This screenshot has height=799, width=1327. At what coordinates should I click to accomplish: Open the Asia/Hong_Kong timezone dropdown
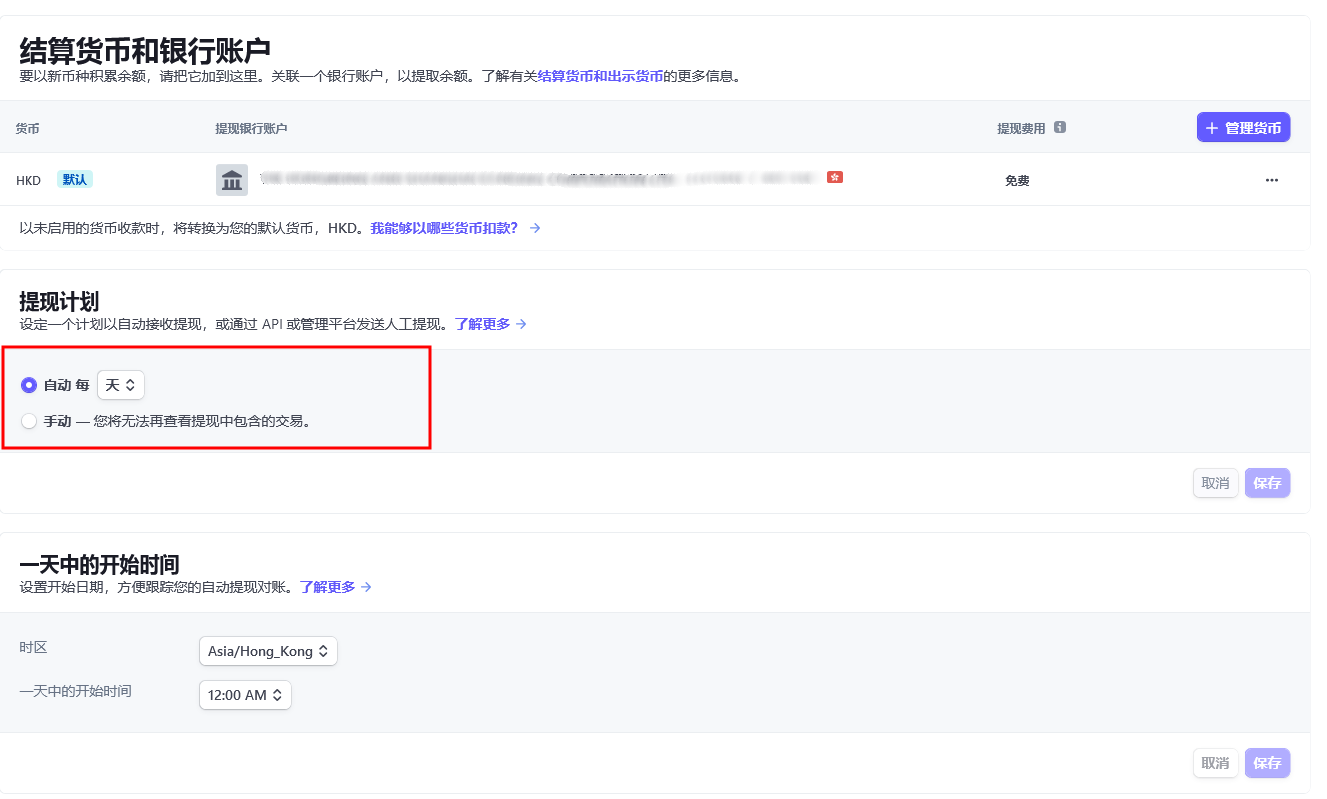[x=268, y=651]
